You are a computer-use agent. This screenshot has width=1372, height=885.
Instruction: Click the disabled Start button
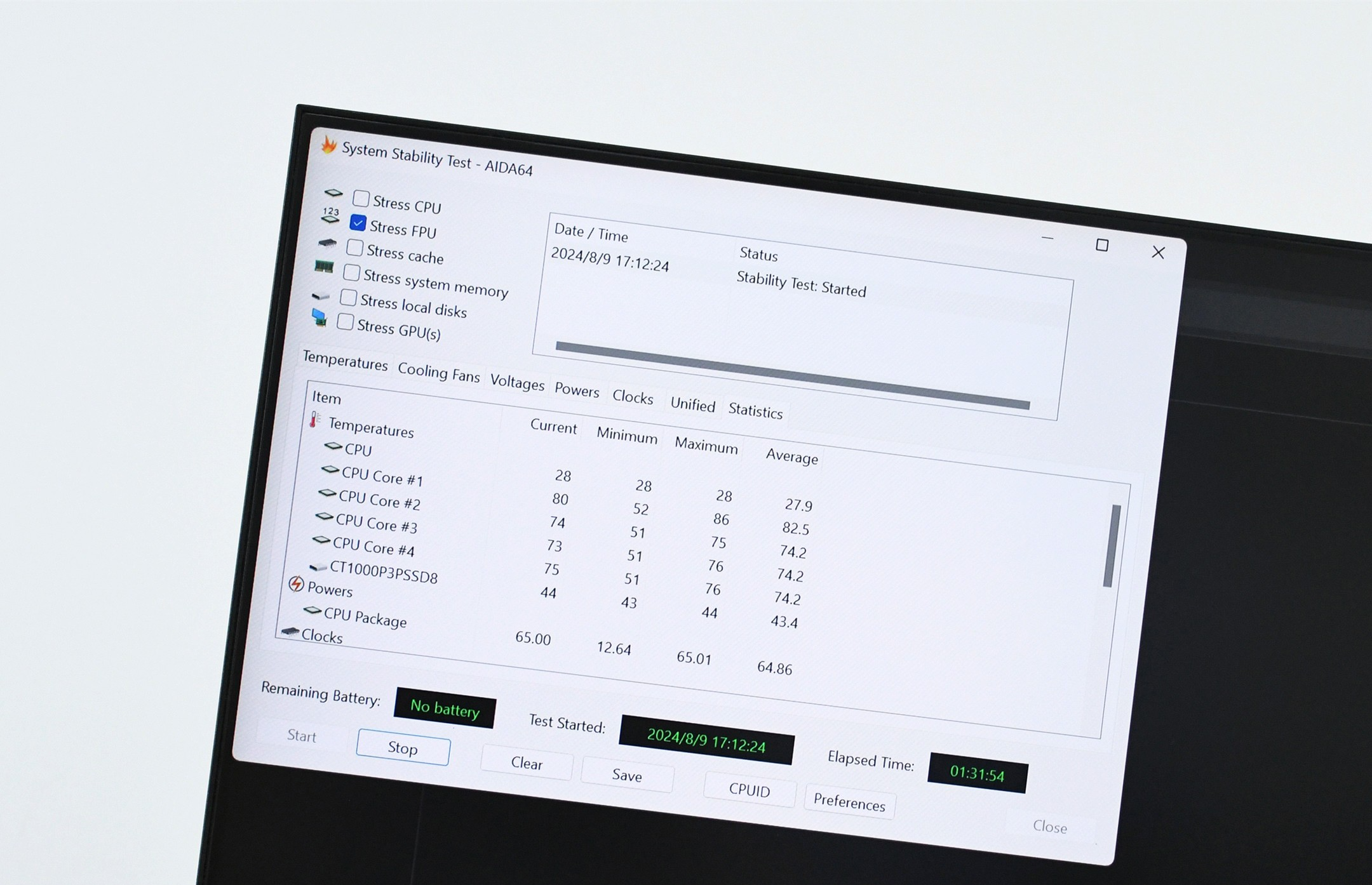pyautogui.click(x=301, y=735)
